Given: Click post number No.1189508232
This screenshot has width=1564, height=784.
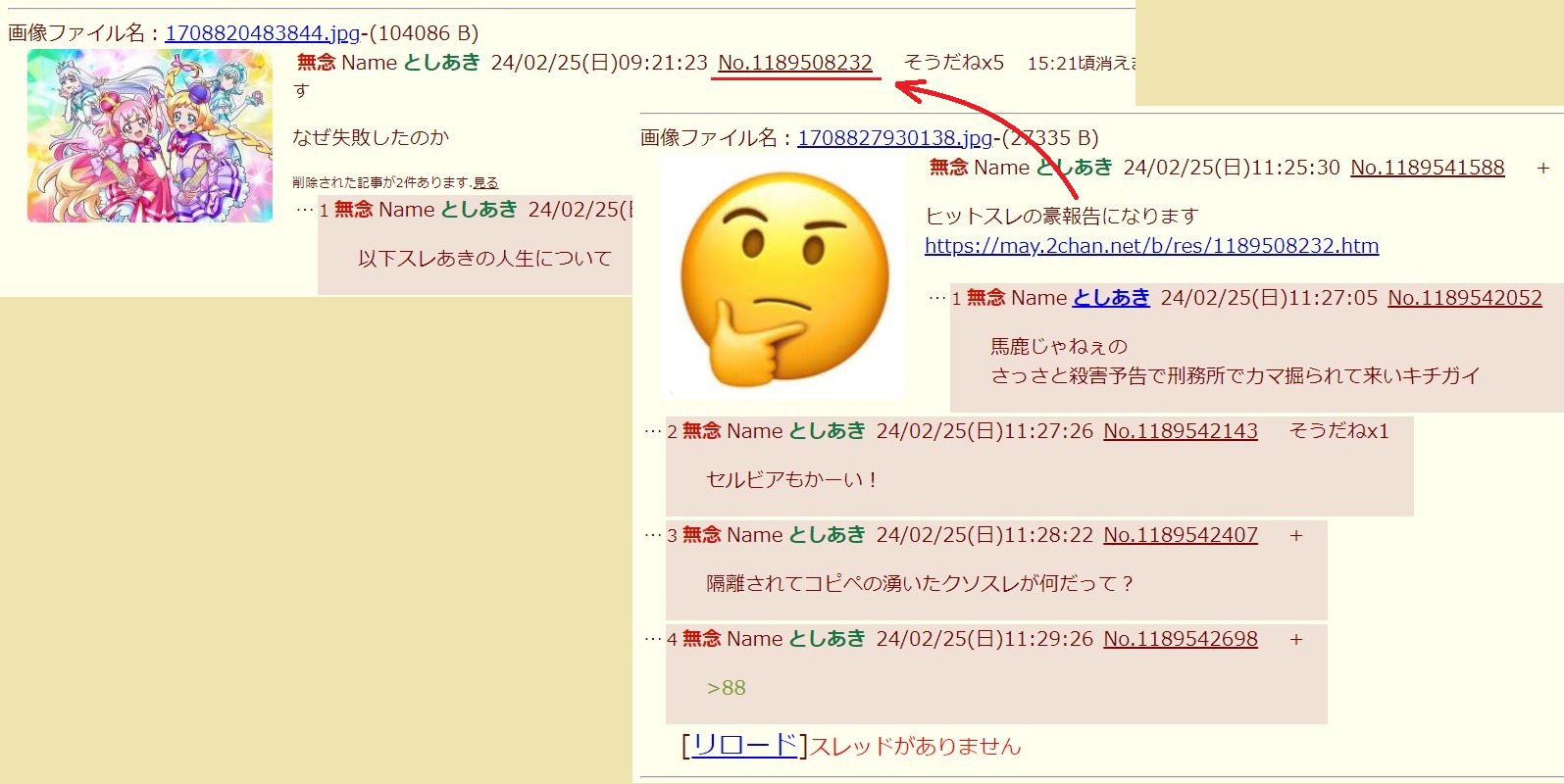Looking at the screenshot, I should coord(795,63).
